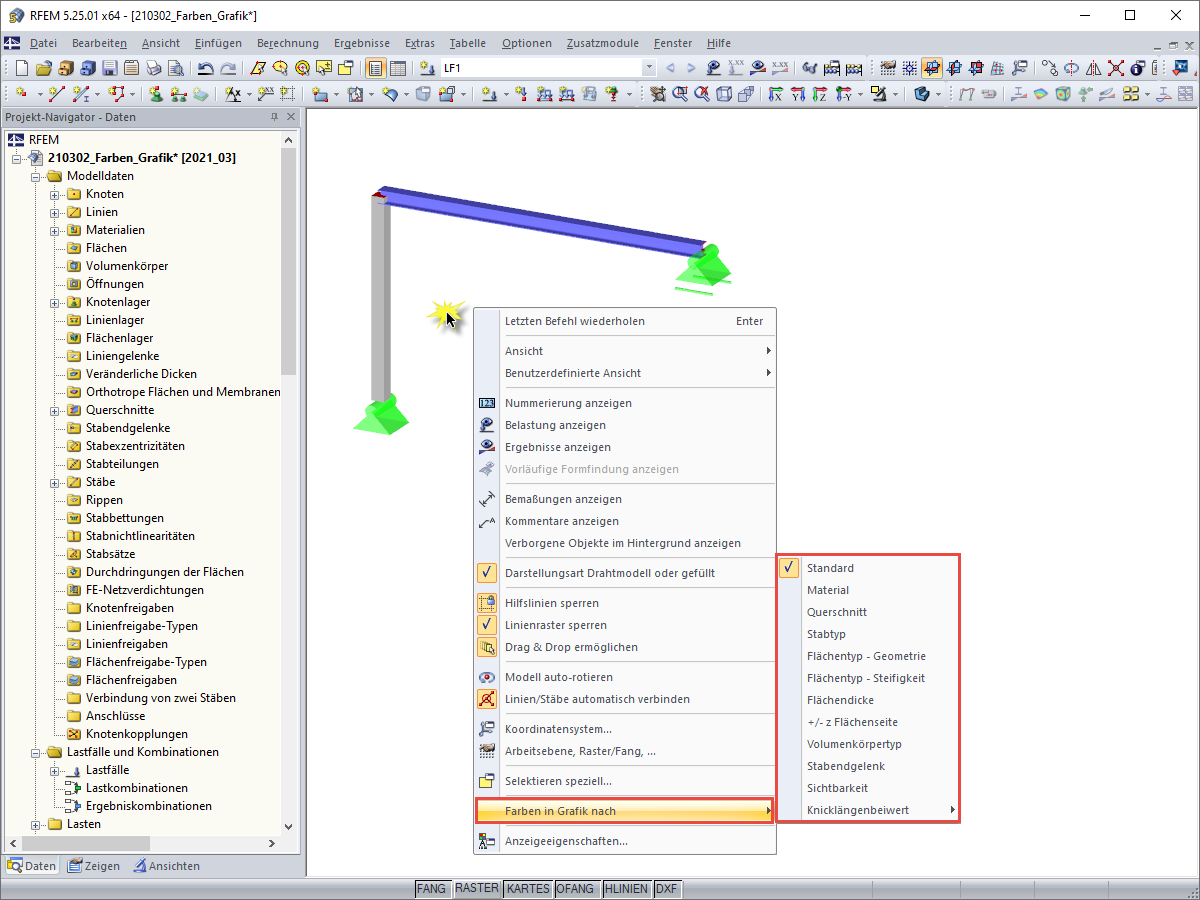Open the Knicklängenbeiwert submenu
Viewport: 1200px width, 900px height.
coord(868,810)
